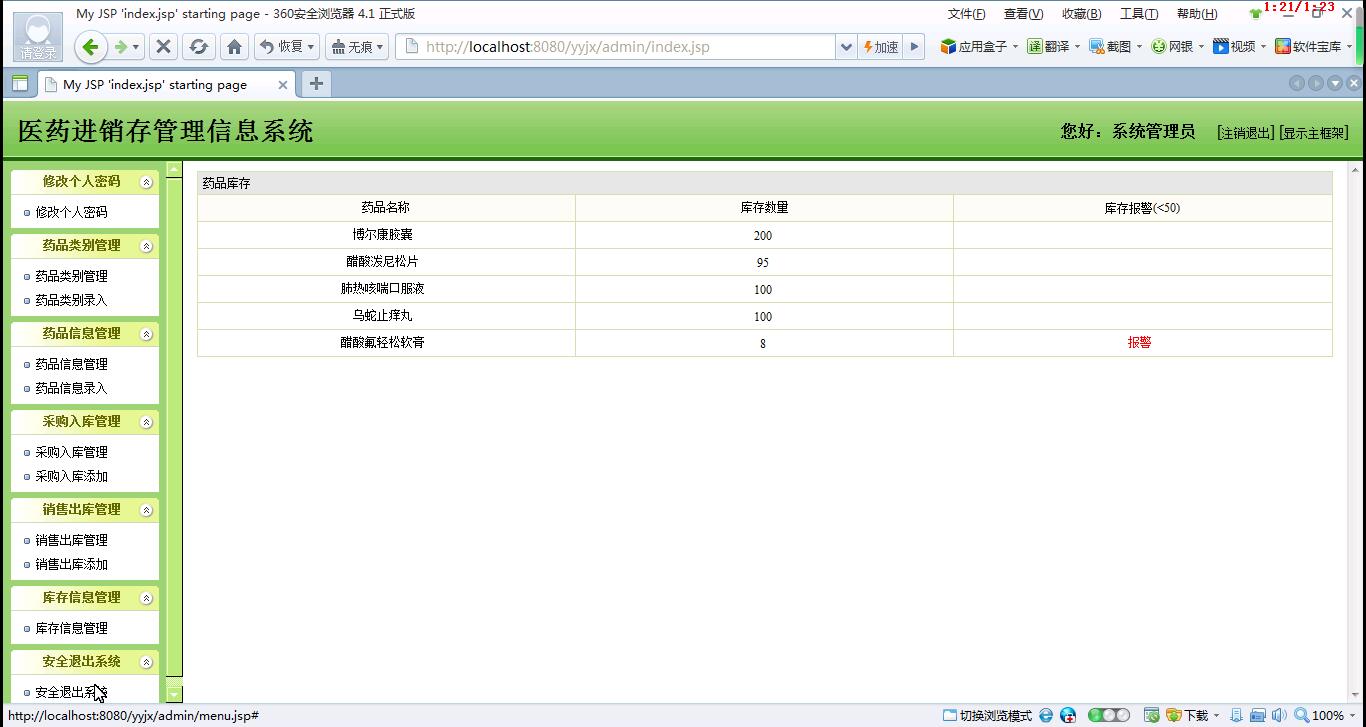Click the URL address bar field

point(620,47)
